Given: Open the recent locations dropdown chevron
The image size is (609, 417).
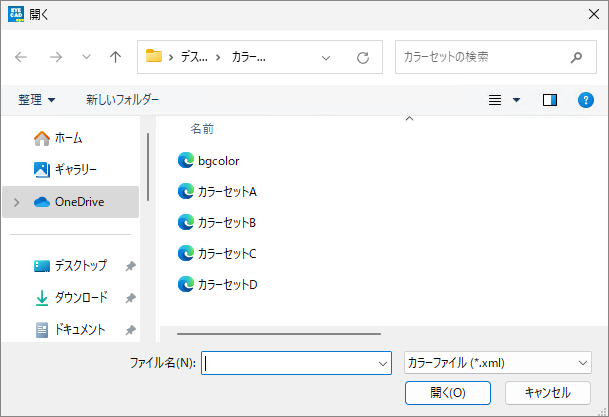Looking at the screenshot, I should pos(87,57).
